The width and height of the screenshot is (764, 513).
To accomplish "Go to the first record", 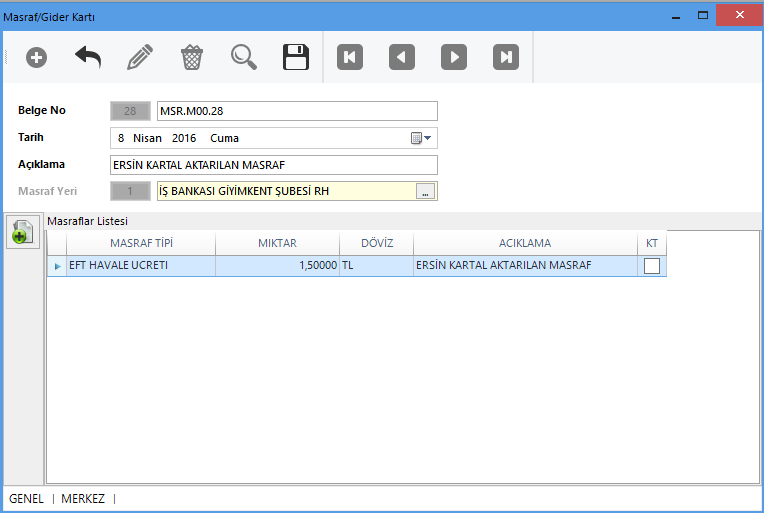I will tap(350, 57).
